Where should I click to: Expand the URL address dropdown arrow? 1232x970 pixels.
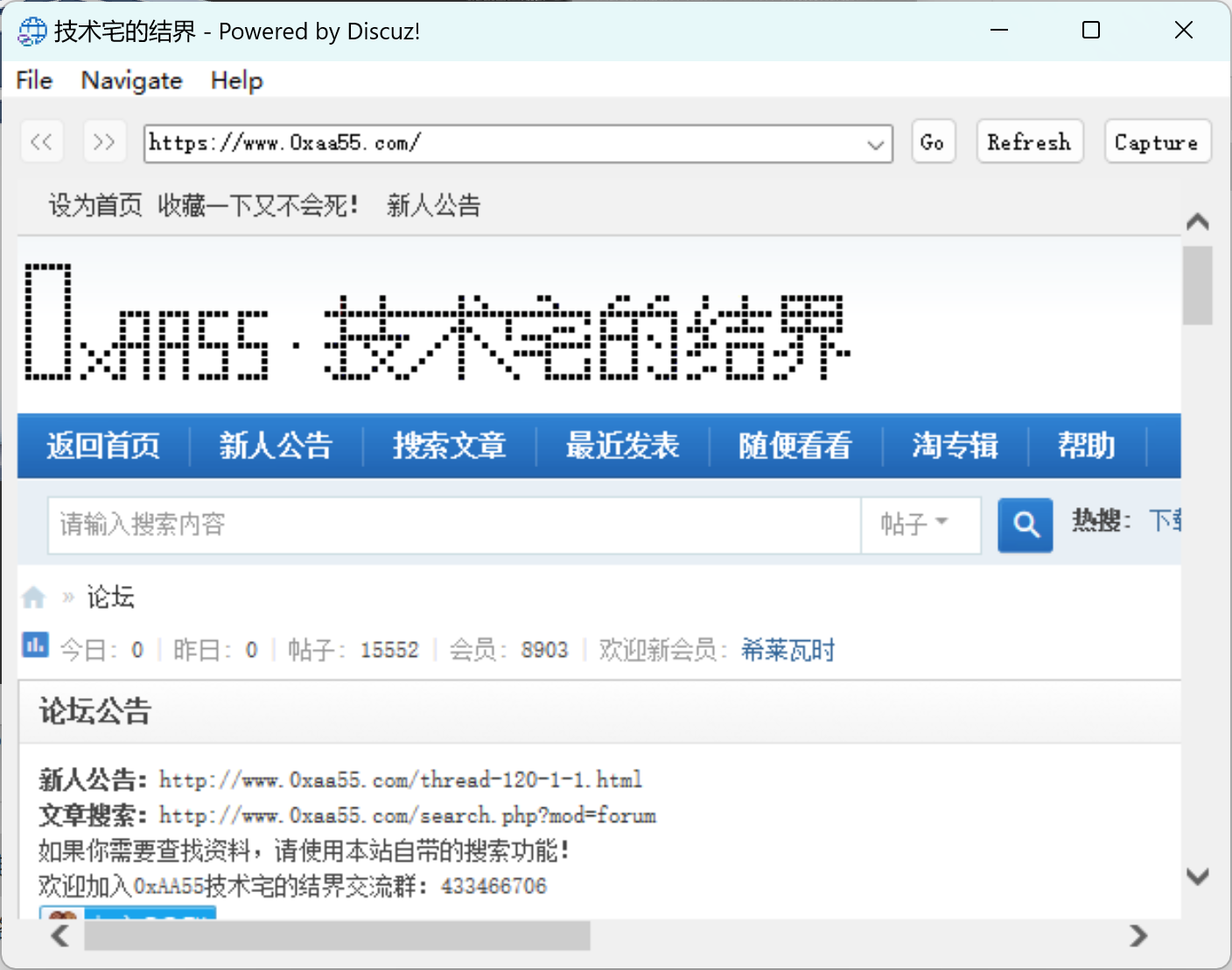click(x=875, y=143)
